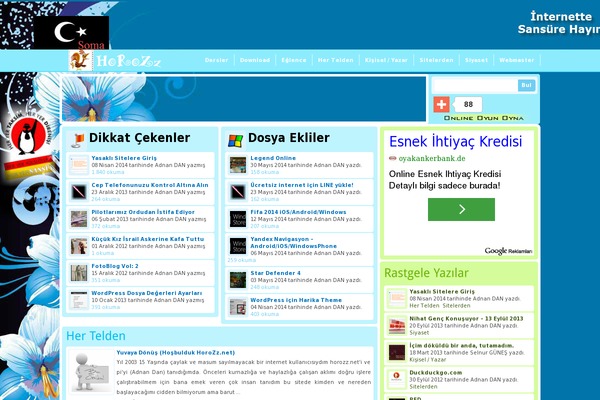Click the flag icon beside Dikkat Çekenler
Screen dimensions: 600x400
pos(77,139)
